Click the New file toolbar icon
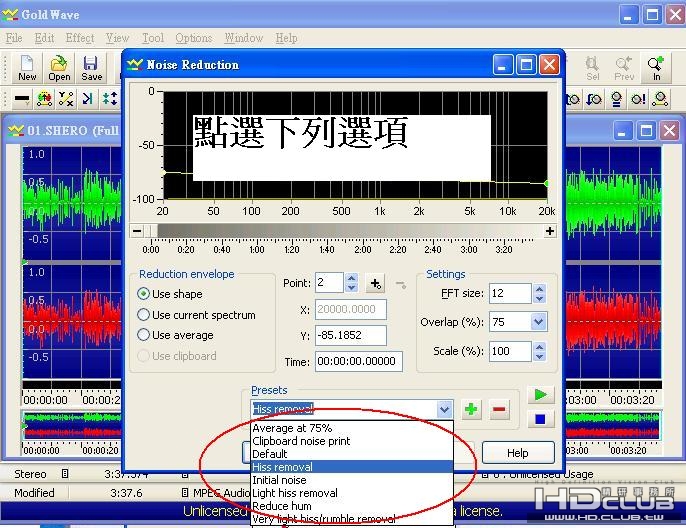The image size is (686, 528). 27,68
